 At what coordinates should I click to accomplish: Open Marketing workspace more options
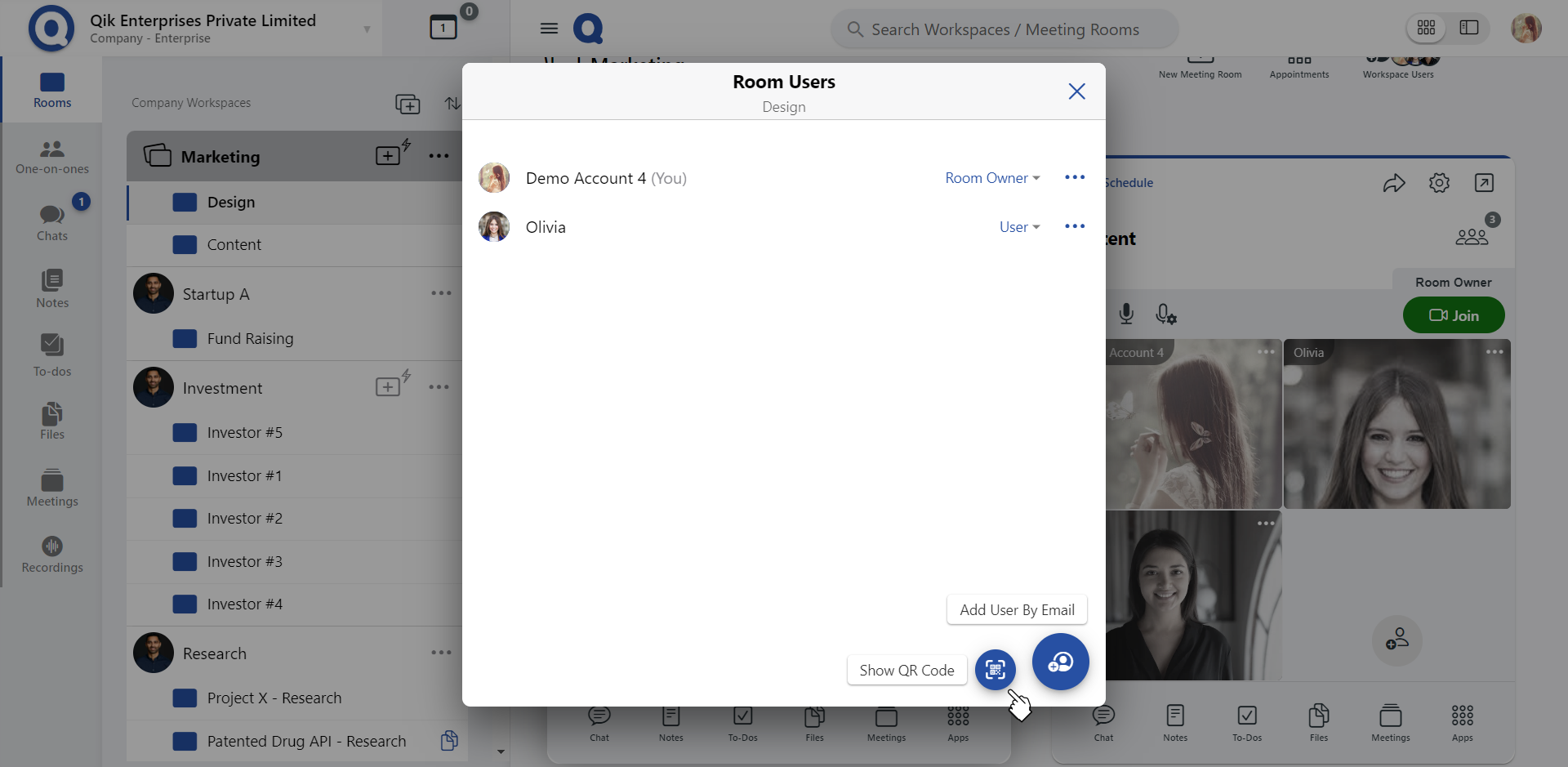(x=439, y=156)
